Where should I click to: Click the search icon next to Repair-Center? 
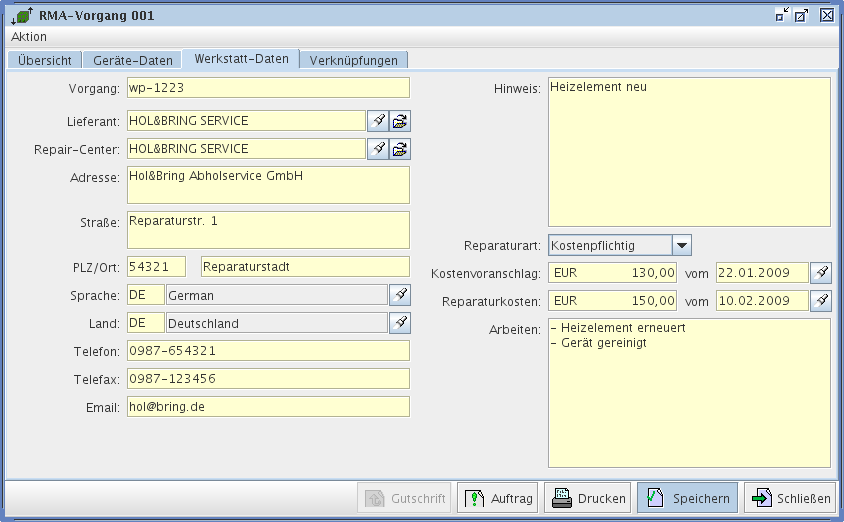click(x=378, y=149)
